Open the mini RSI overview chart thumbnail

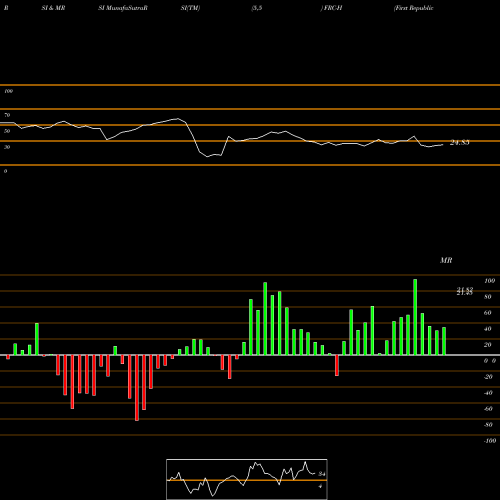click(x=247, y=479)
